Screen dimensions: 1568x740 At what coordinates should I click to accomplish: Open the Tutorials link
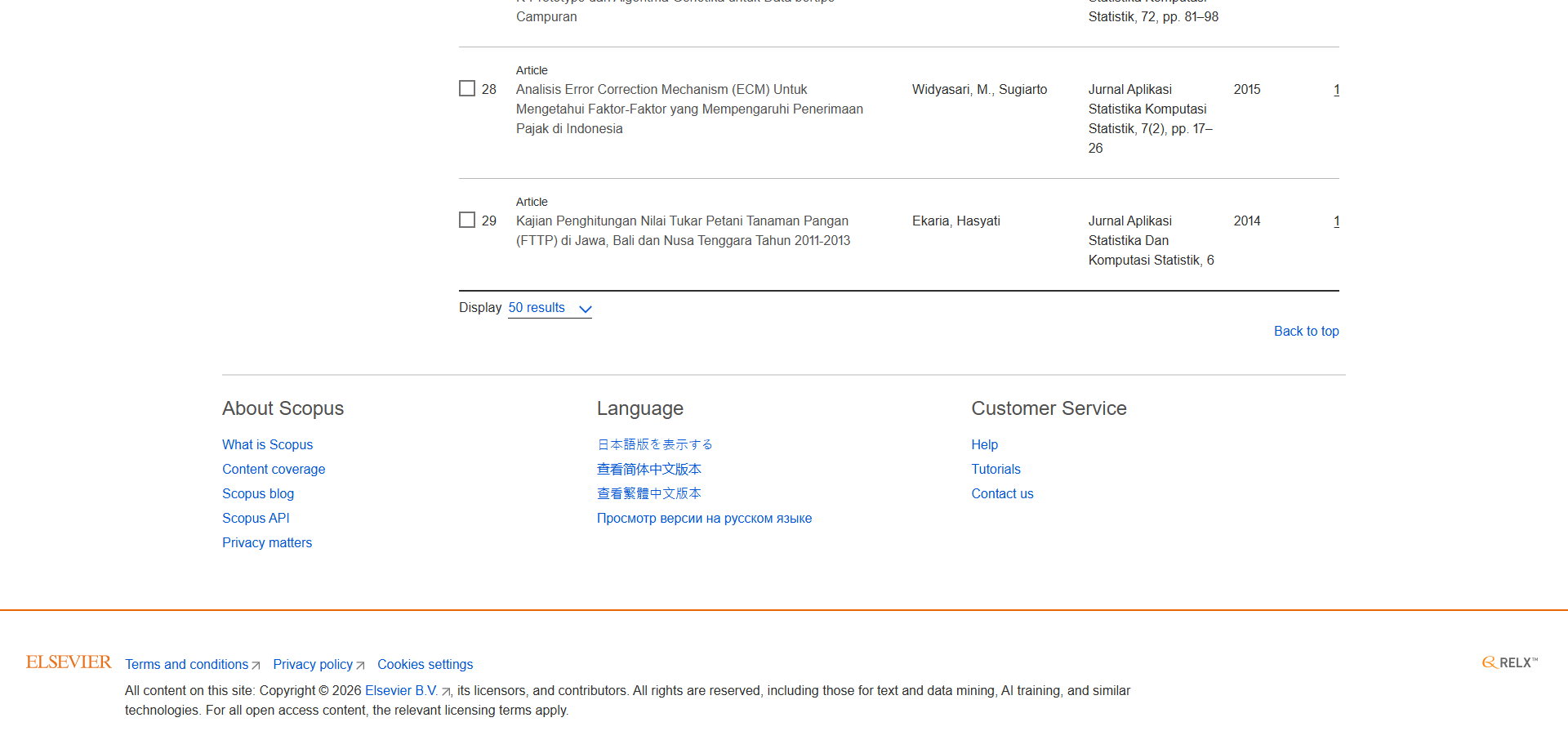click(x=996, y=469)
